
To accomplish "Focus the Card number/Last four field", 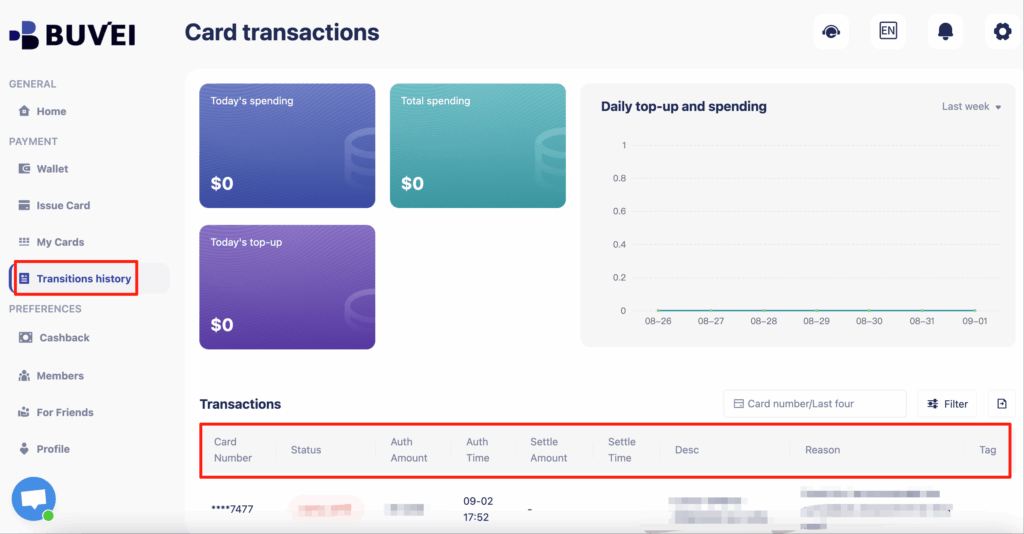I will click(815, 404).
